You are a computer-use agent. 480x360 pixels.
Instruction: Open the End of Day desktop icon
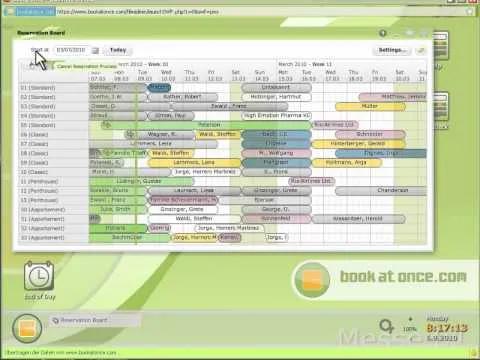(39, 281)
